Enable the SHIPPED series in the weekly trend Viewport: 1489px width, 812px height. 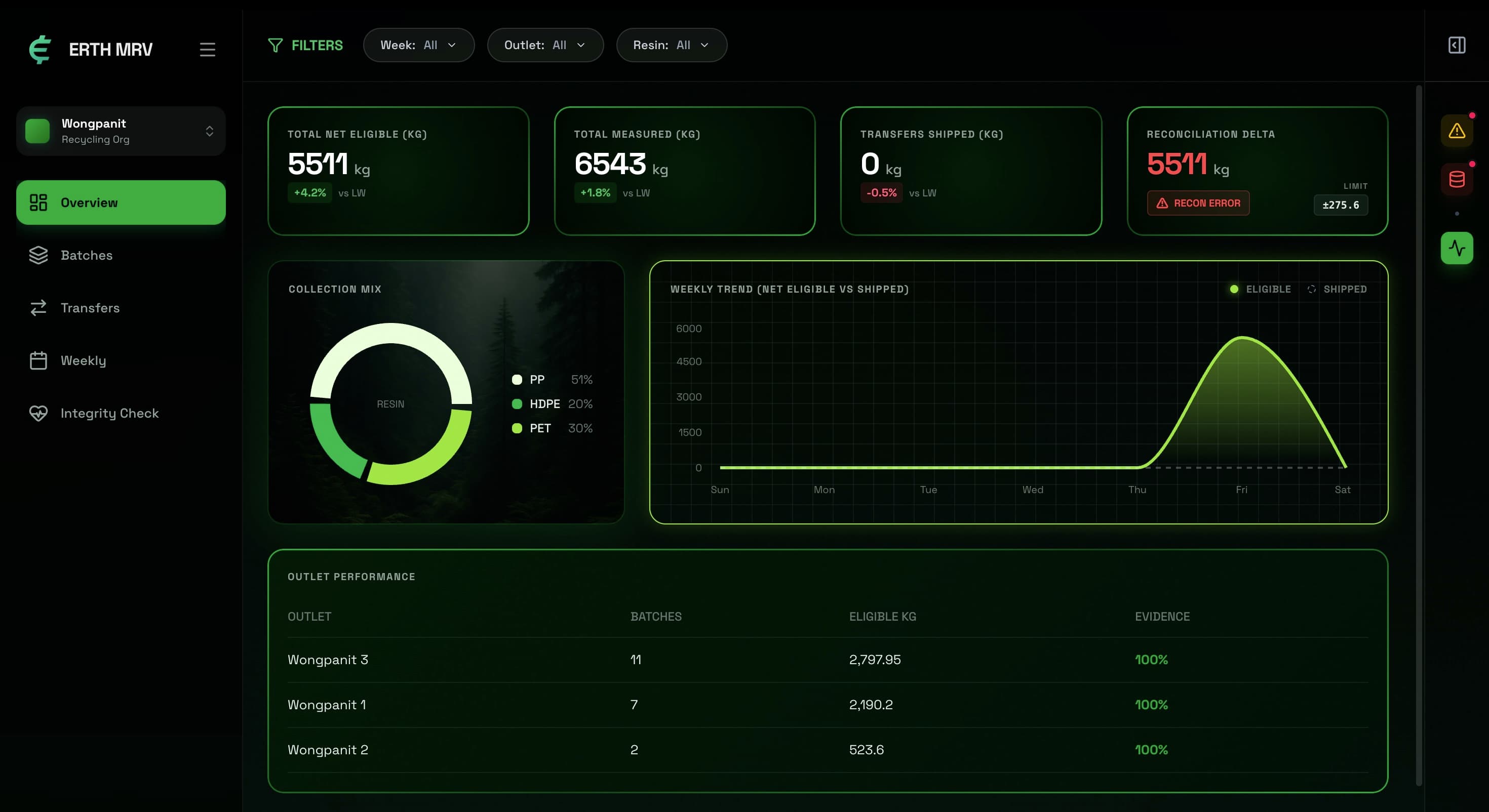coord(1338,289)
